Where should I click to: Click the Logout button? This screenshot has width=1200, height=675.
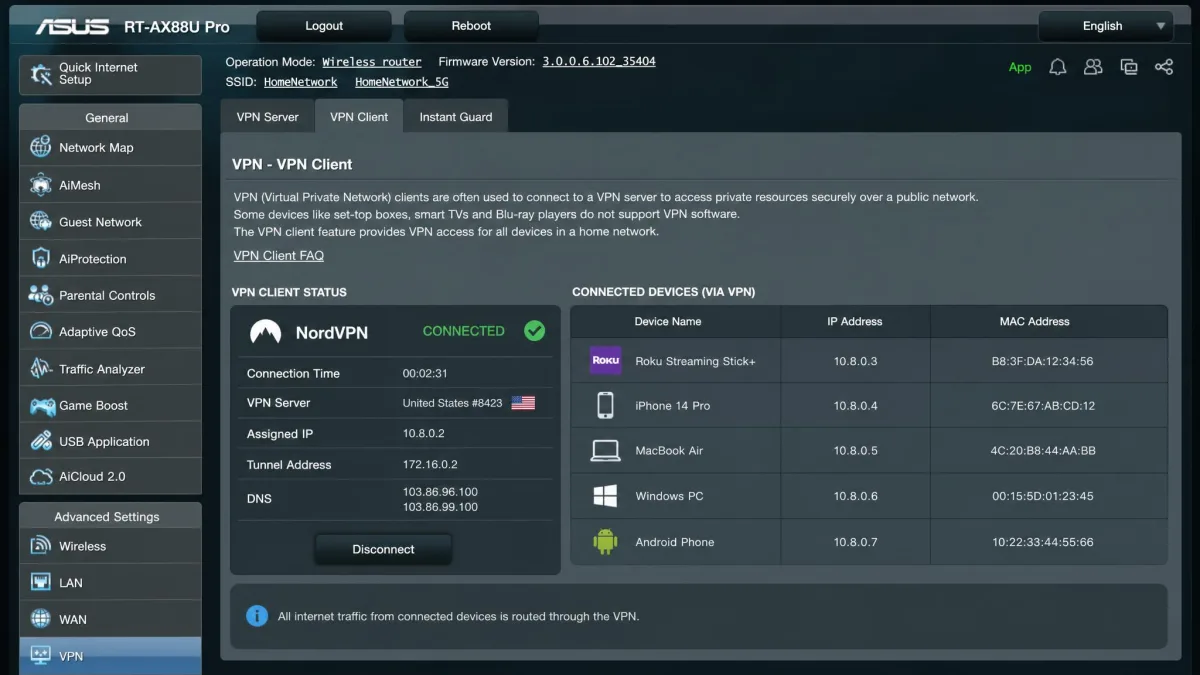(x=324, y=26)
